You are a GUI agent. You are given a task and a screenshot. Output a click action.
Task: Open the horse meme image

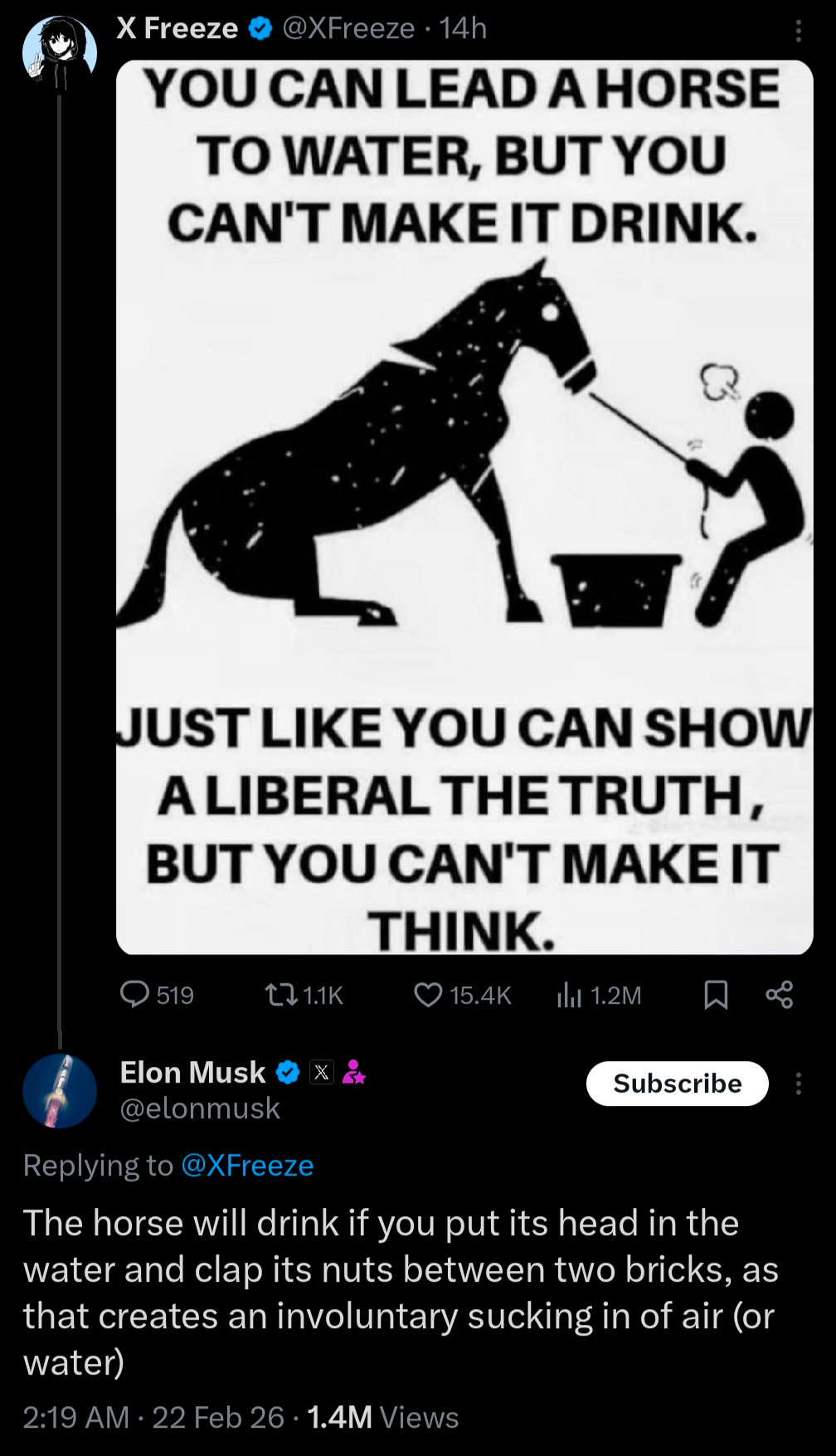coord(464,507)
